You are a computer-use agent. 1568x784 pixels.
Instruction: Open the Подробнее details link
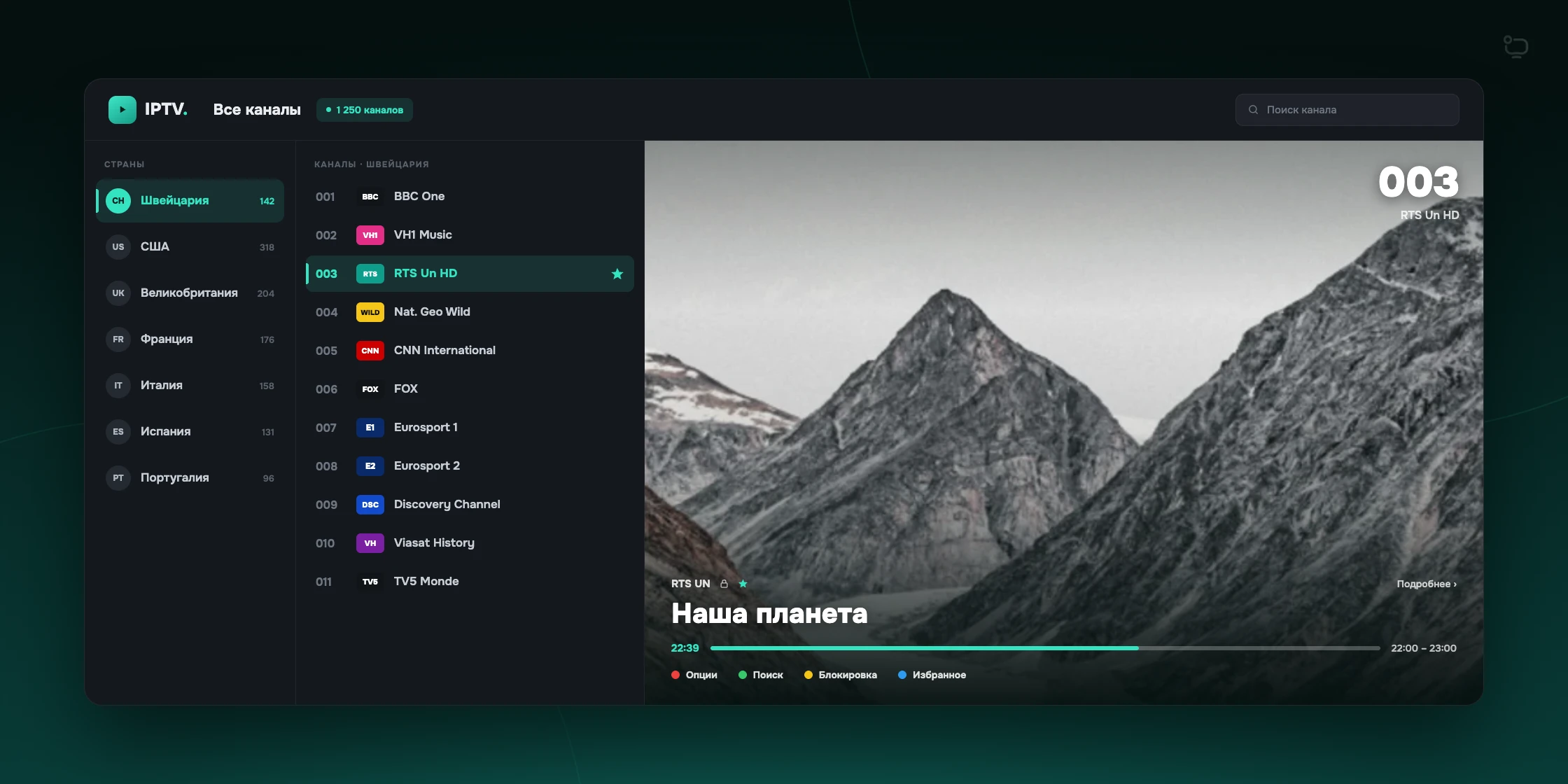tap(1427, 584)
